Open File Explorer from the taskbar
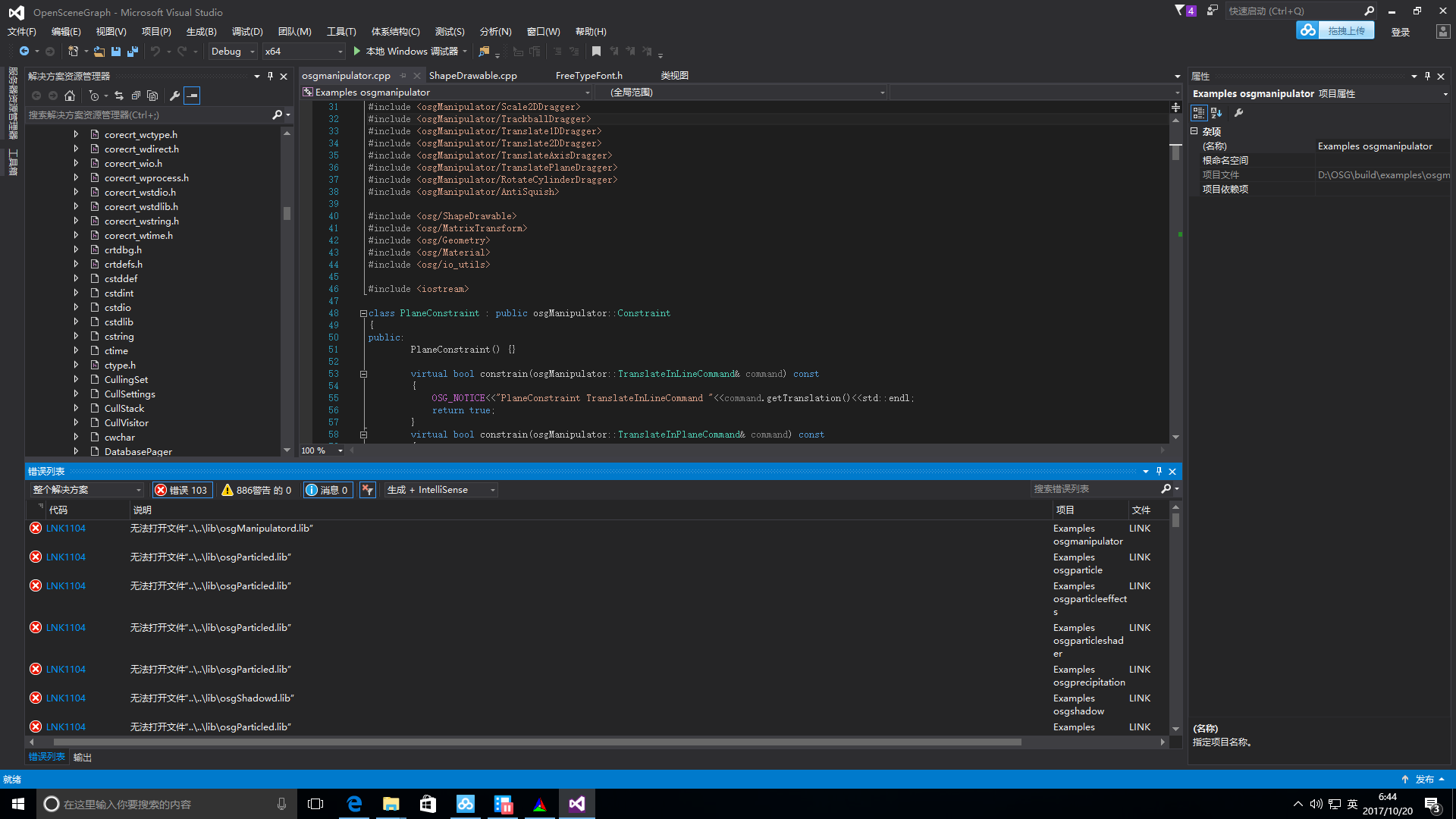Image resolution: width=1456 pixels, height=819 pixels. click(x=391, y=804)
